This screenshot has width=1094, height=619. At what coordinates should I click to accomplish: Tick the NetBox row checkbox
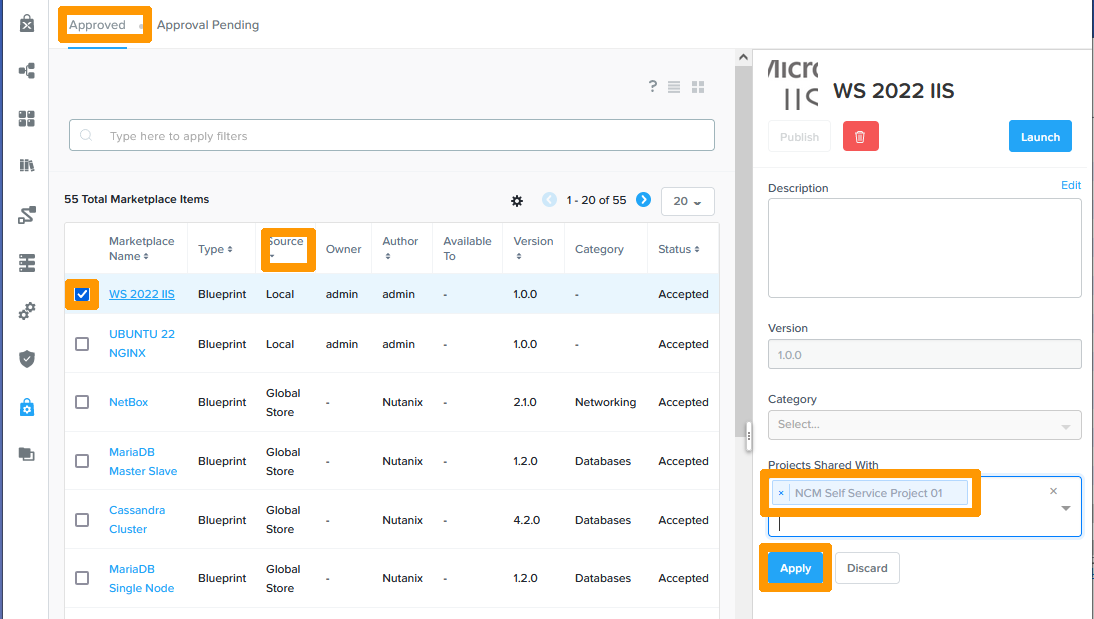click(x=82, y=402)
